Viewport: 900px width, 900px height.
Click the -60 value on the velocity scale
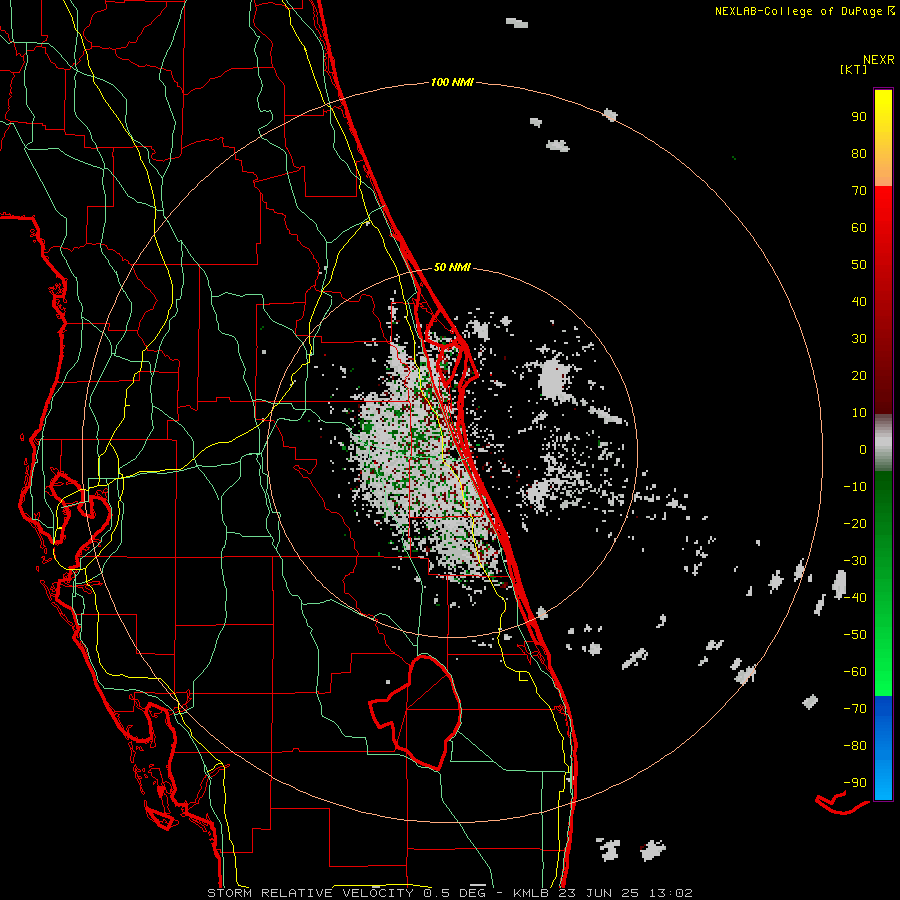tap(855, 672)
